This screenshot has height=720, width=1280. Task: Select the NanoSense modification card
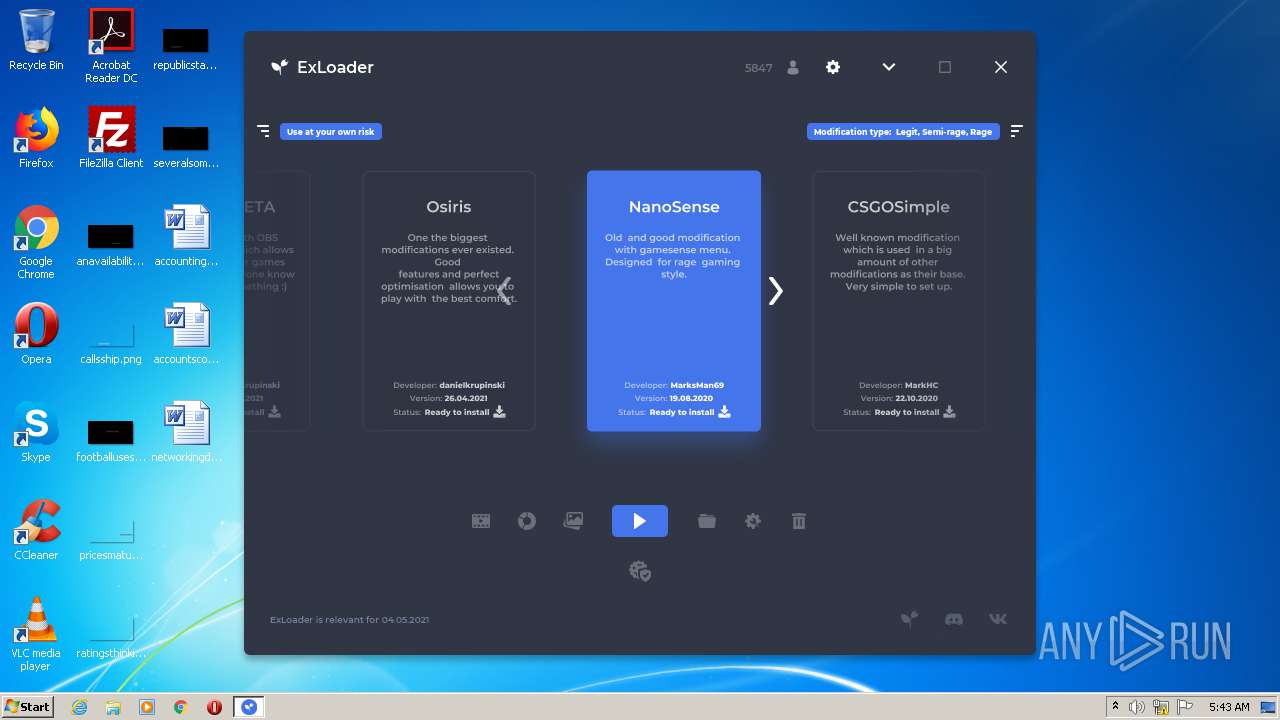click(674, 301)
